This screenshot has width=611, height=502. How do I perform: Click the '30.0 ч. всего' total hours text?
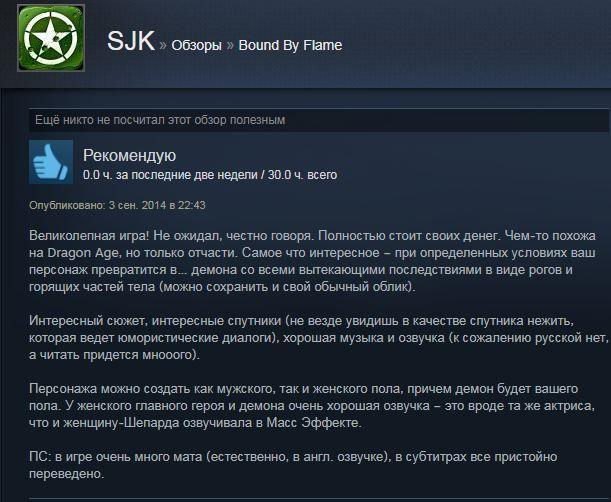point(302,175)
